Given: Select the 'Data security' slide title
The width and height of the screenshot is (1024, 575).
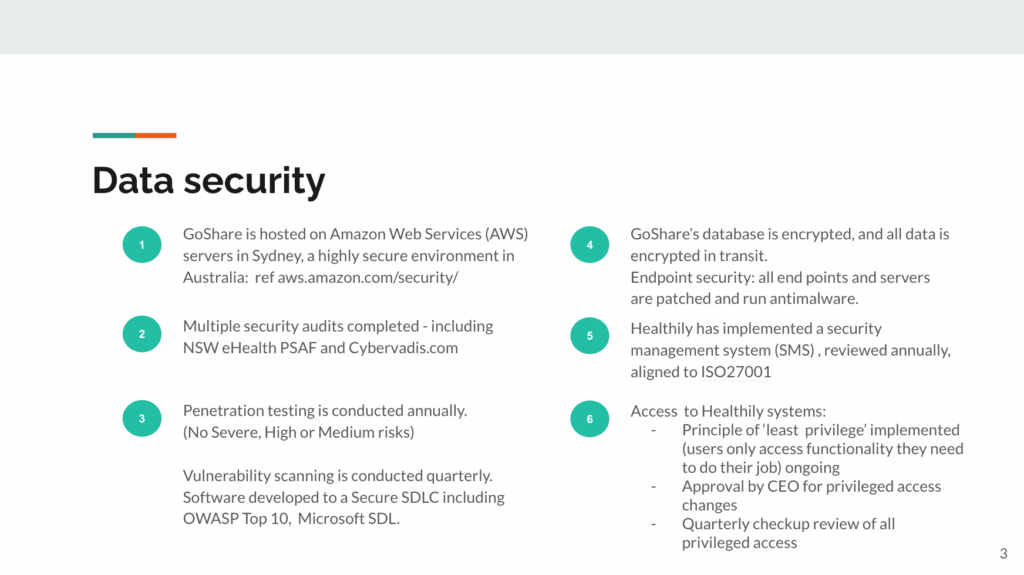Looking at the screenshot, I should tap(209, 181).
